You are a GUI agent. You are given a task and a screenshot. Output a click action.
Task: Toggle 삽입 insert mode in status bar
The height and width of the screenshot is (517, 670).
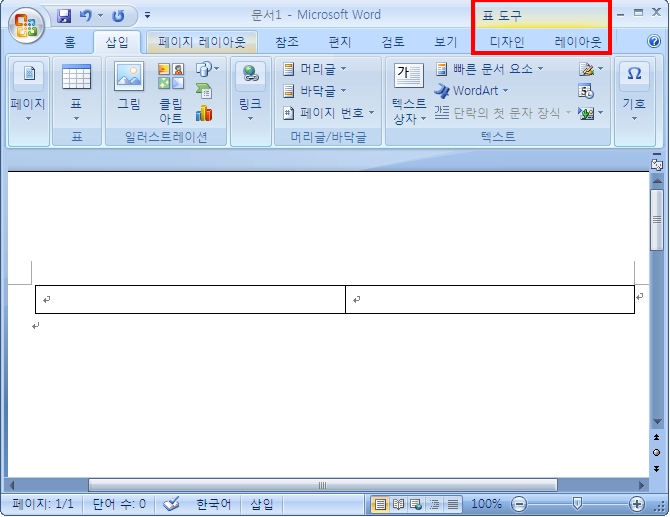pos(262,504)
